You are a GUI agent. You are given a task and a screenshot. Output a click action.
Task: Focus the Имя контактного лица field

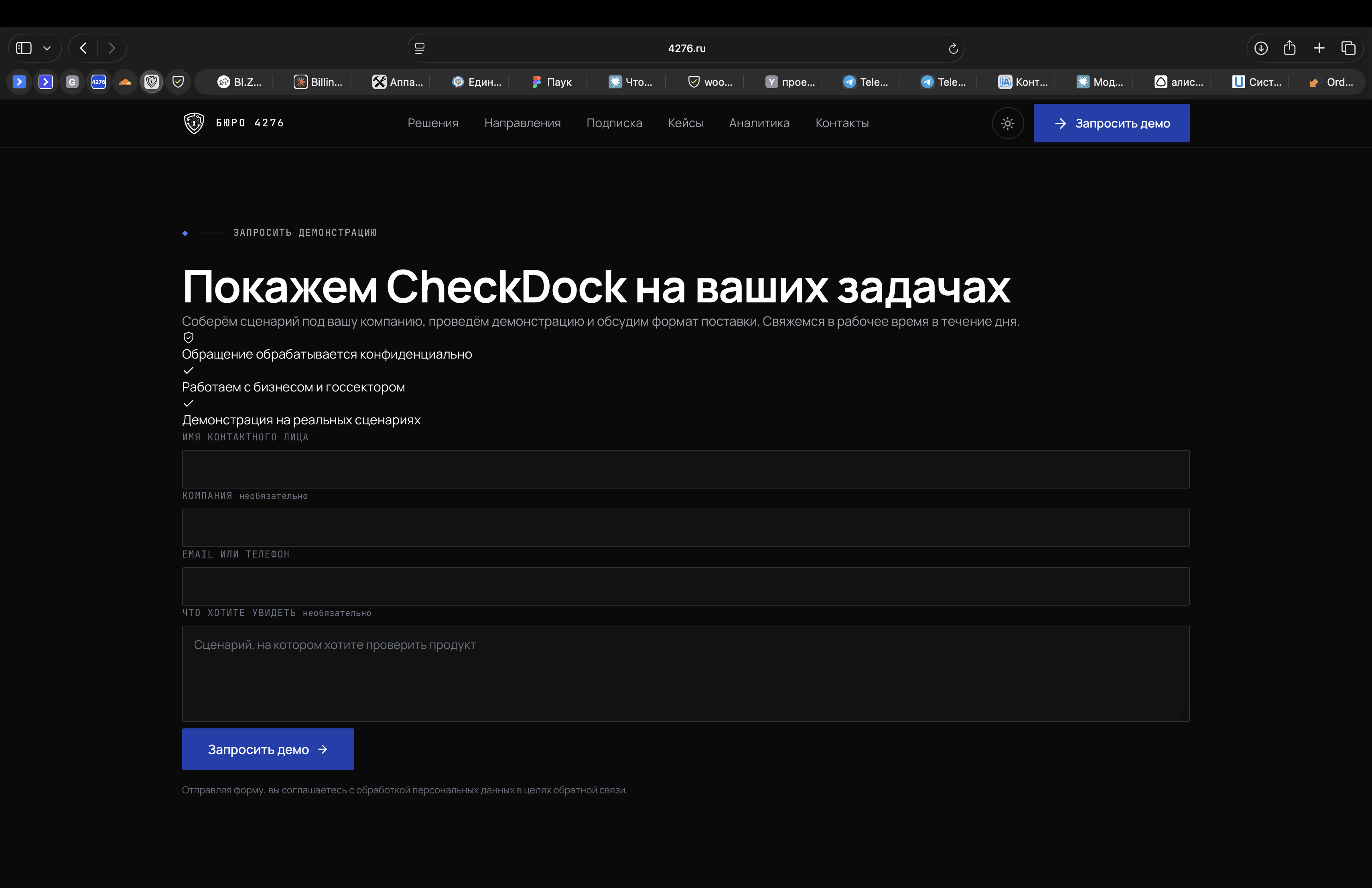coord(686,469)
